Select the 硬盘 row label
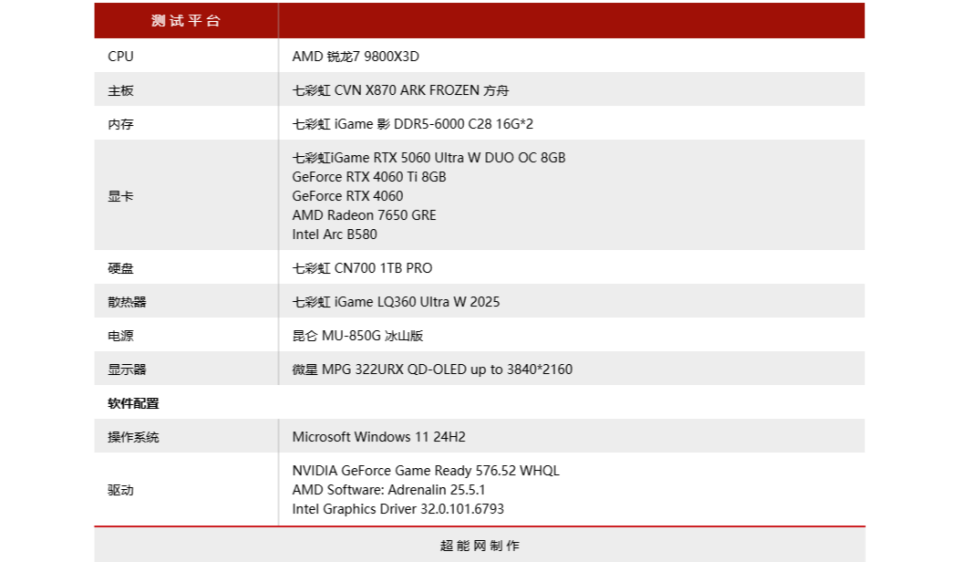 121,268
